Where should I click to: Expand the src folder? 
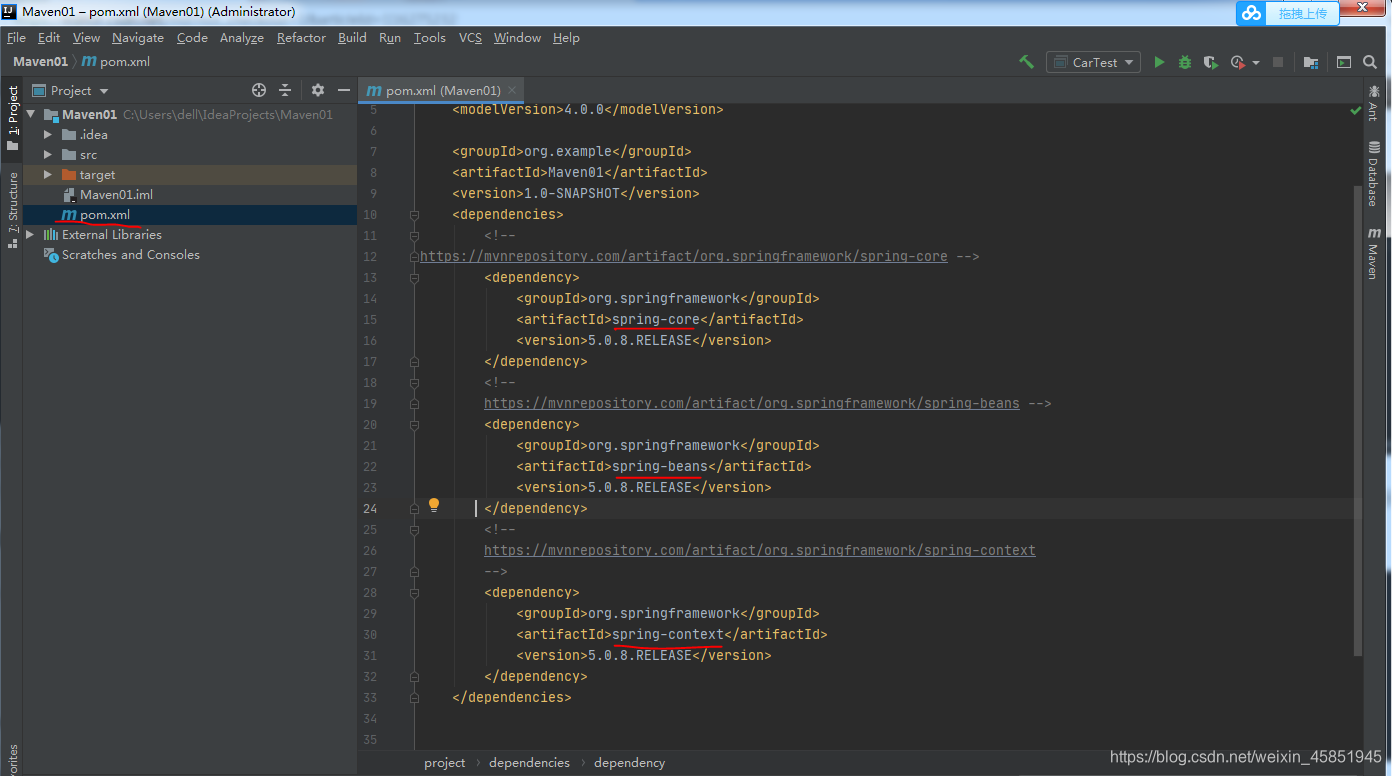tap(47, 155)
